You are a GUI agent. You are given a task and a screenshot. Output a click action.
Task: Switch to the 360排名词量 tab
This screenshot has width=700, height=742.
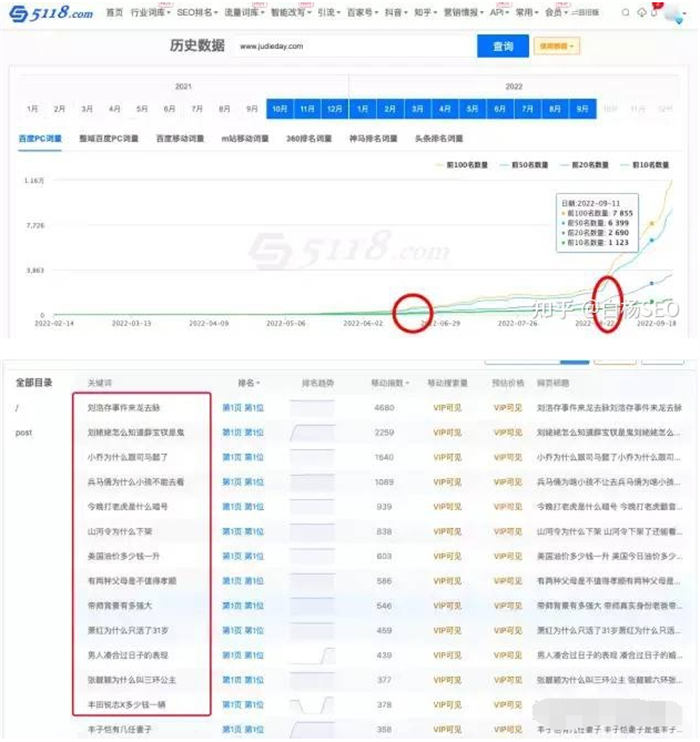click(x=309, y=139)
